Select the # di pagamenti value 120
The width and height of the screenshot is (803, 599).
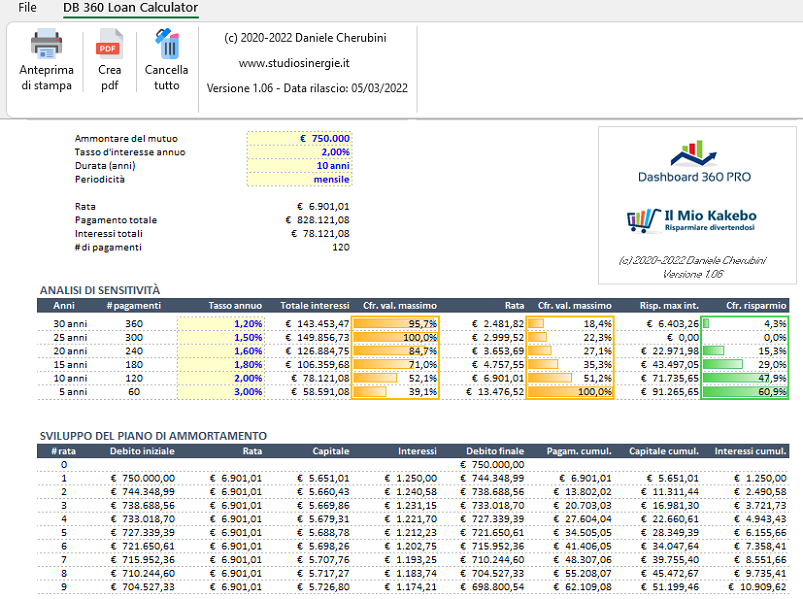[x=341, y=247]
